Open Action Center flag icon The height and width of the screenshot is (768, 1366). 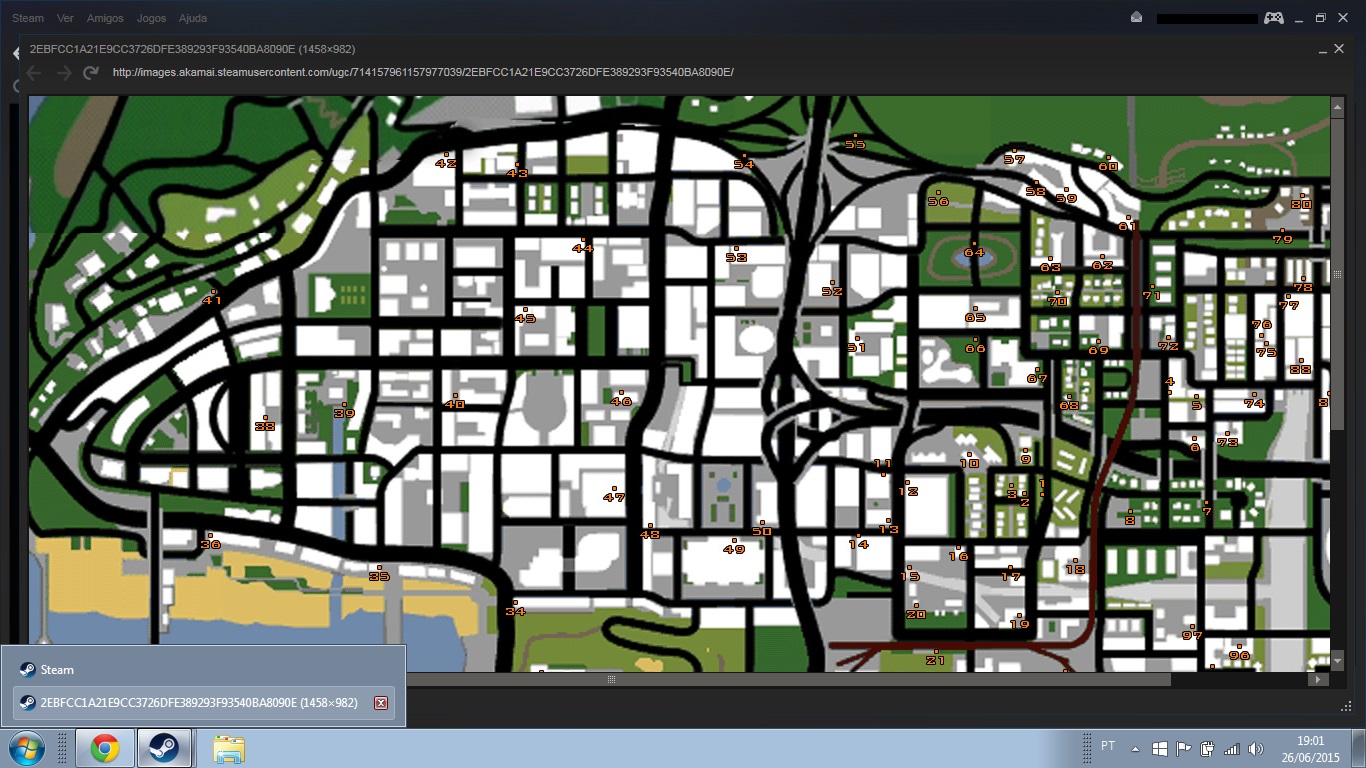point(1184,748)
